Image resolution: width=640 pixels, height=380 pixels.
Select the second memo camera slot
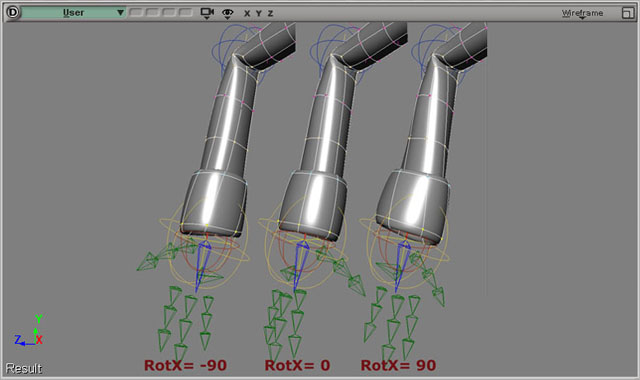[152, 13]
